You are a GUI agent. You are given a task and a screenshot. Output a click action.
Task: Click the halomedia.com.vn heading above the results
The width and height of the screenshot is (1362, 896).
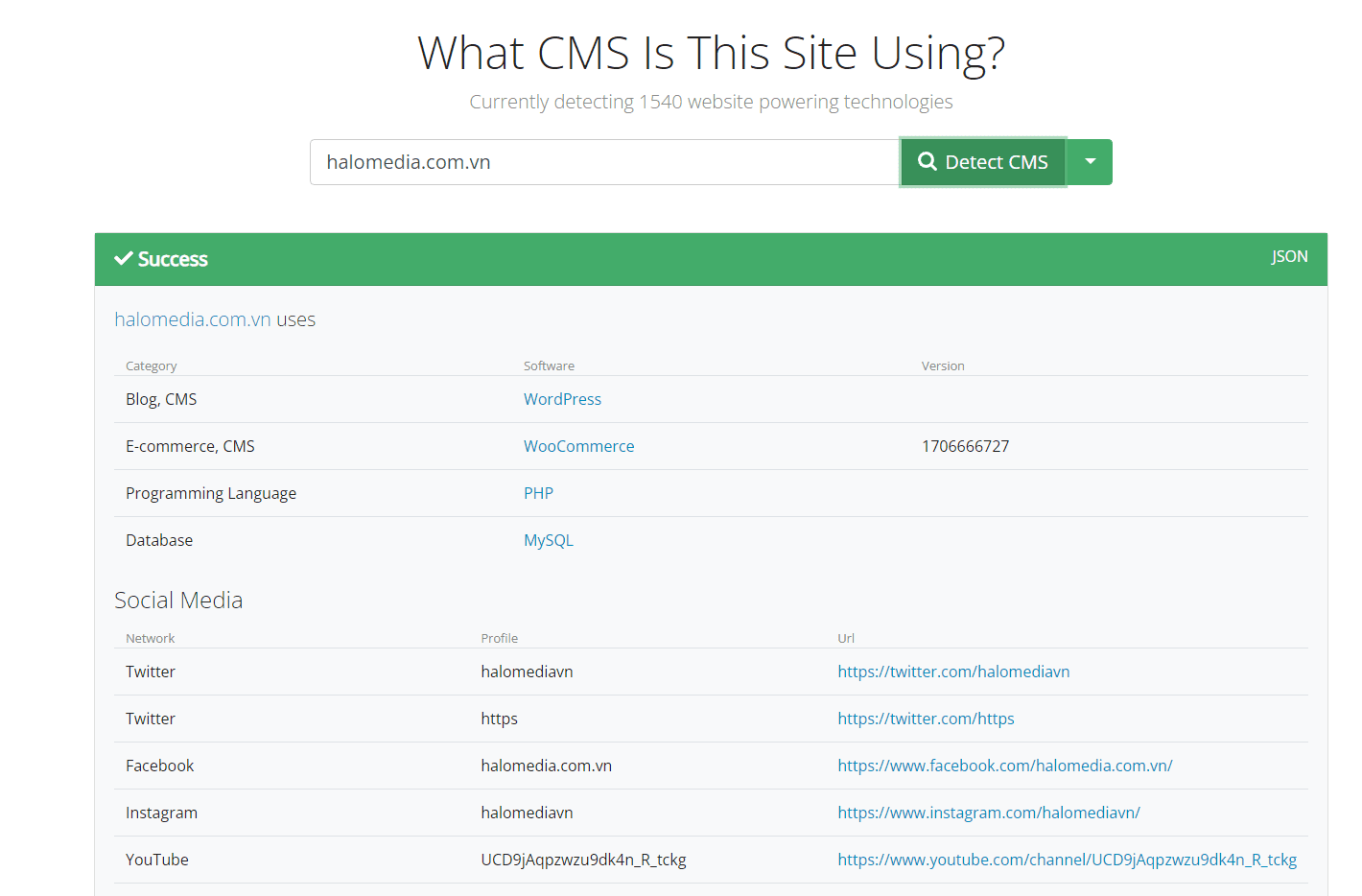pyautogui.click(x=191, y=318)
